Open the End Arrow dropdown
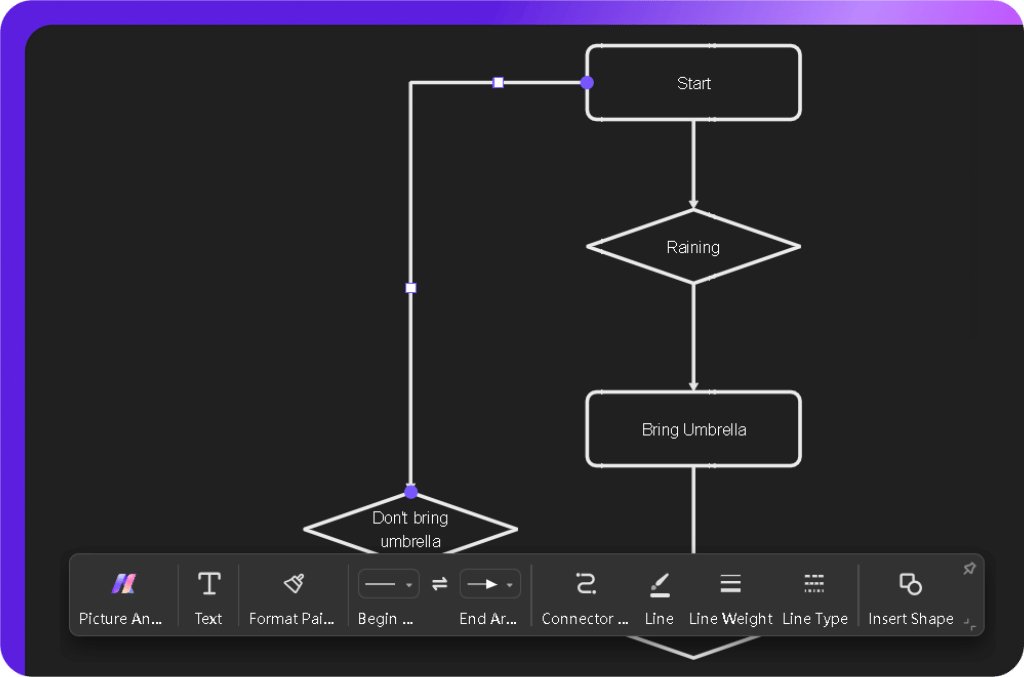Image resolution: width=1024 pixels, height=677 pixels. 510,583
